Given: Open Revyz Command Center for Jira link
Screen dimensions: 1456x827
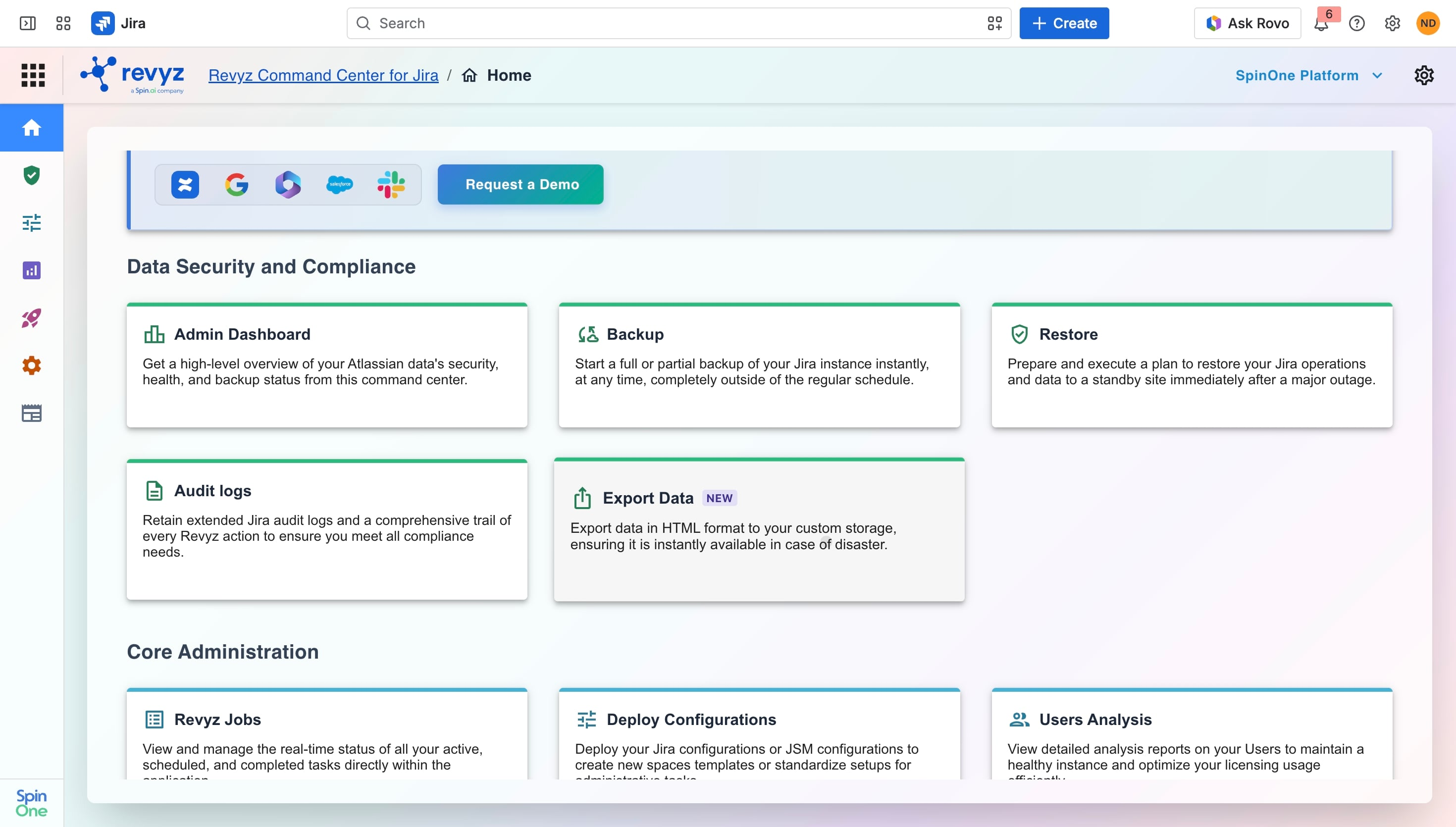Looking at the screenshot, I should point(323,75).
